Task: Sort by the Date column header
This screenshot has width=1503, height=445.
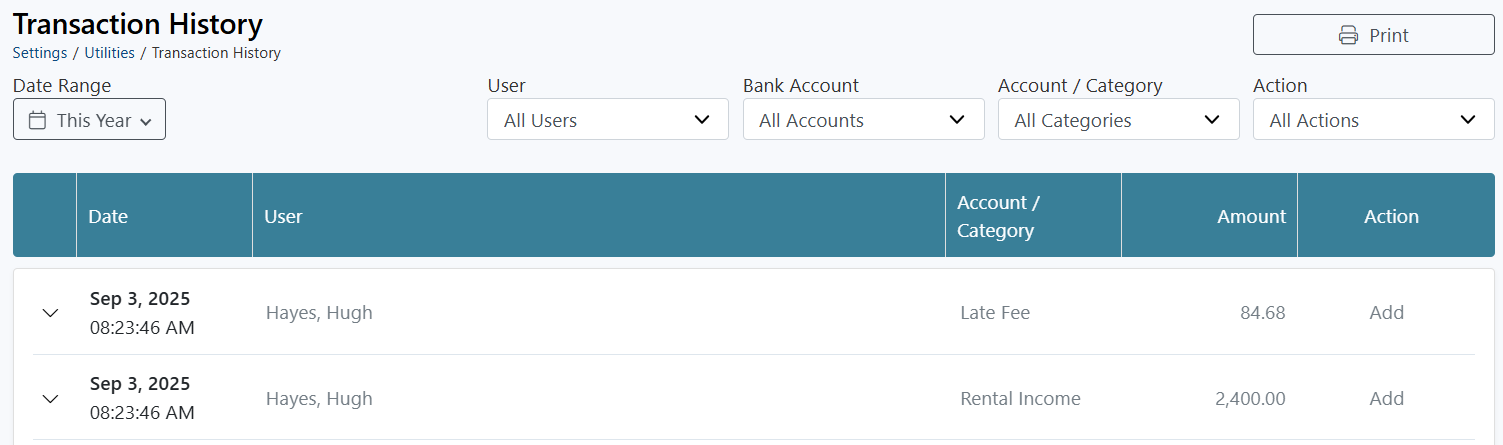Action: click(108, 216)
